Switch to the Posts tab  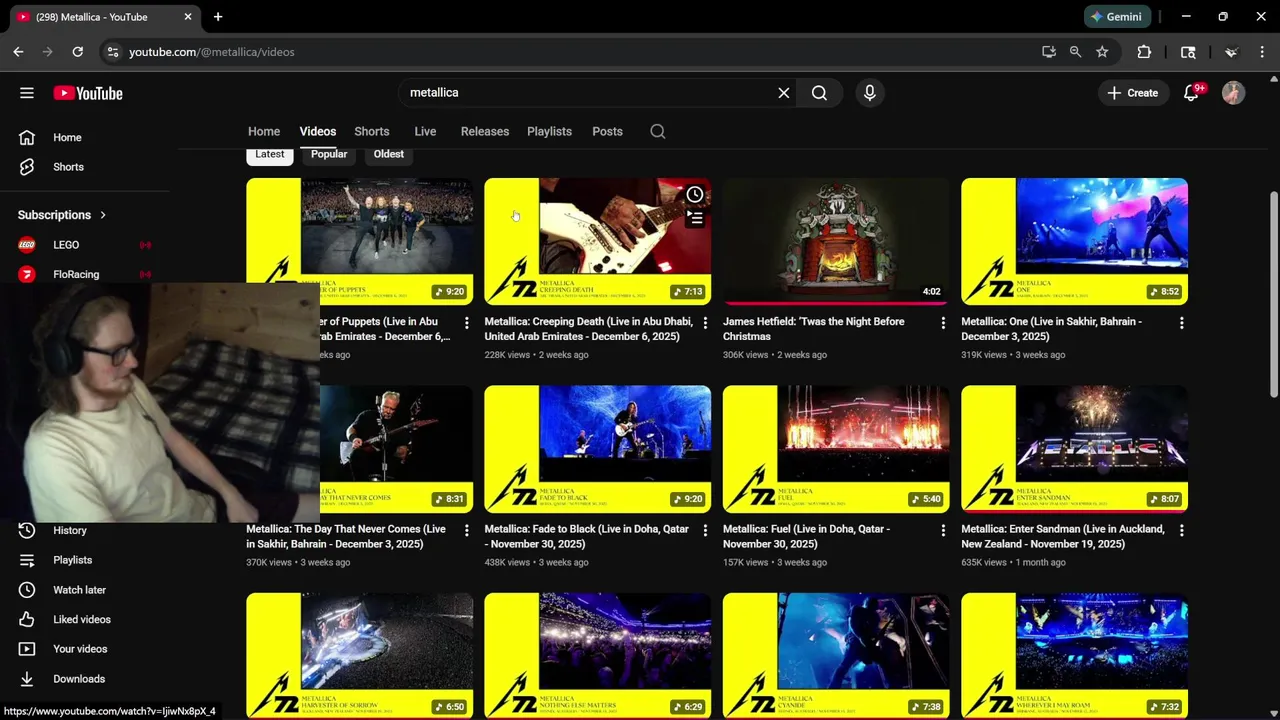(x=607, y=132)
